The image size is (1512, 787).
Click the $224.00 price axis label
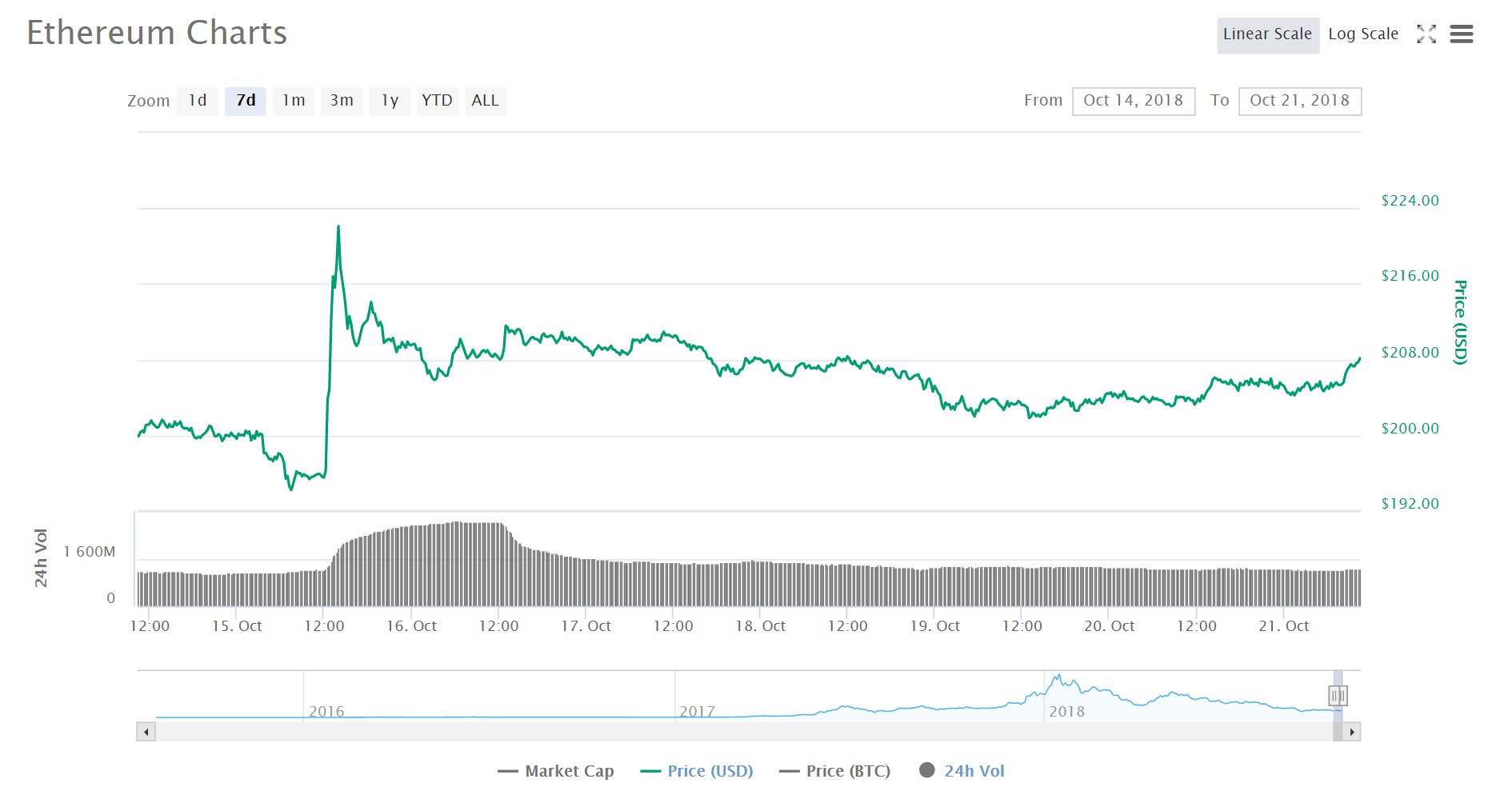[x=1410, y=201]
